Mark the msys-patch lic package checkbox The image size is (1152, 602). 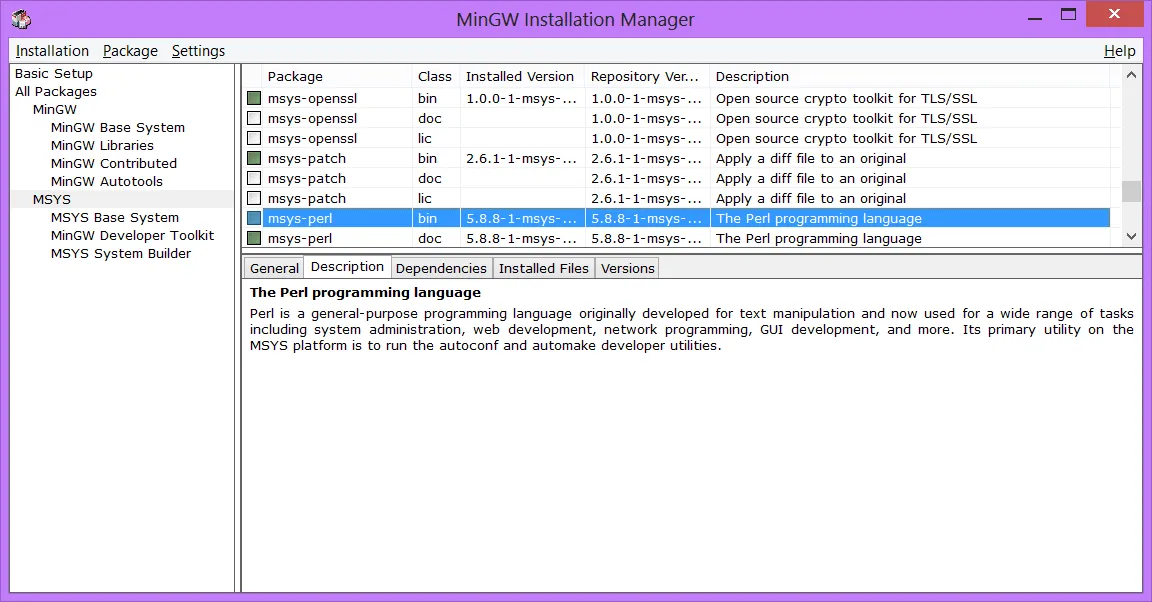pos(254,198)
